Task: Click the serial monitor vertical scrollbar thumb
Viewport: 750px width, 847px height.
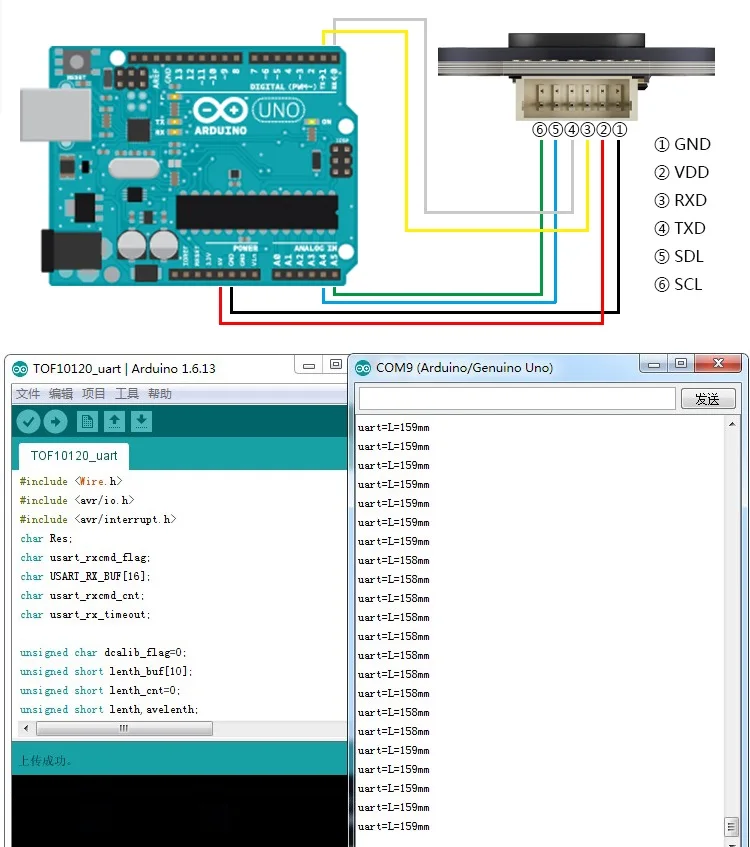Action: coord(732,826)
